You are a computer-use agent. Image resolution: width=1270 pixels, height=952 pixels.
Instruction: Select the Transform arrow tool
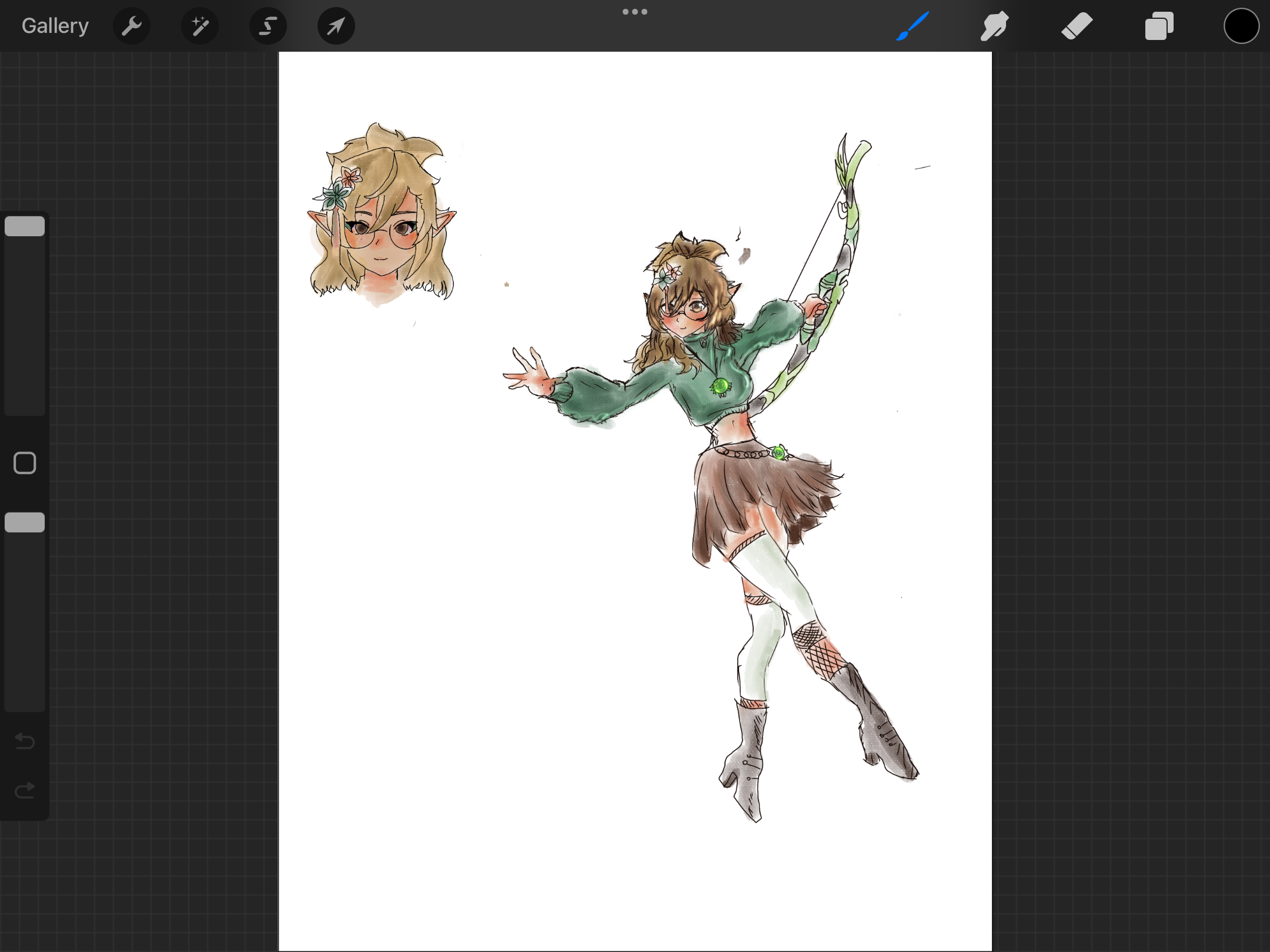tap(336, 25)
